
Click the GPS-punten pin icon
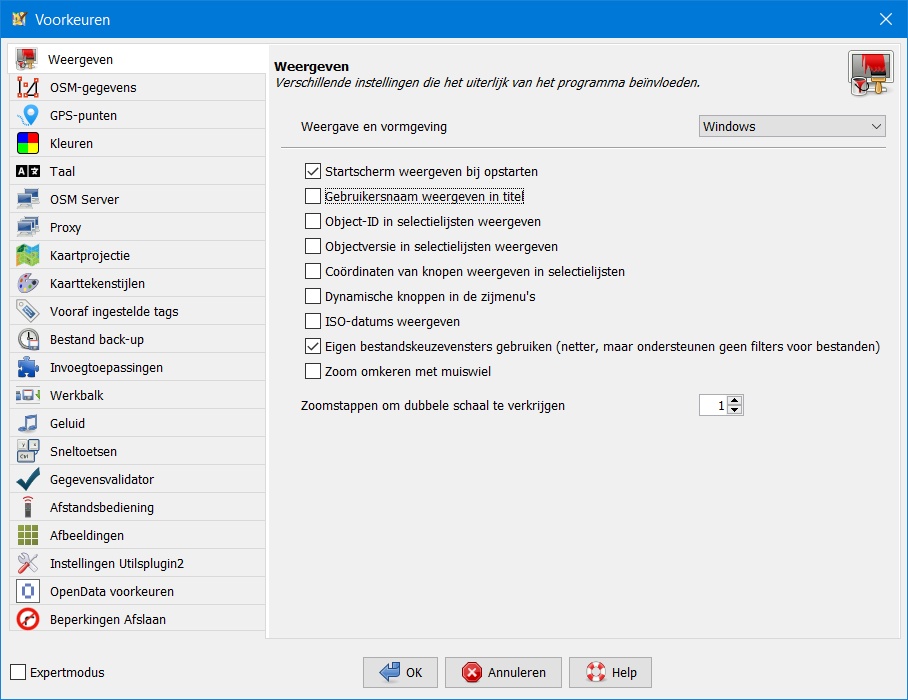click(28, 115)
